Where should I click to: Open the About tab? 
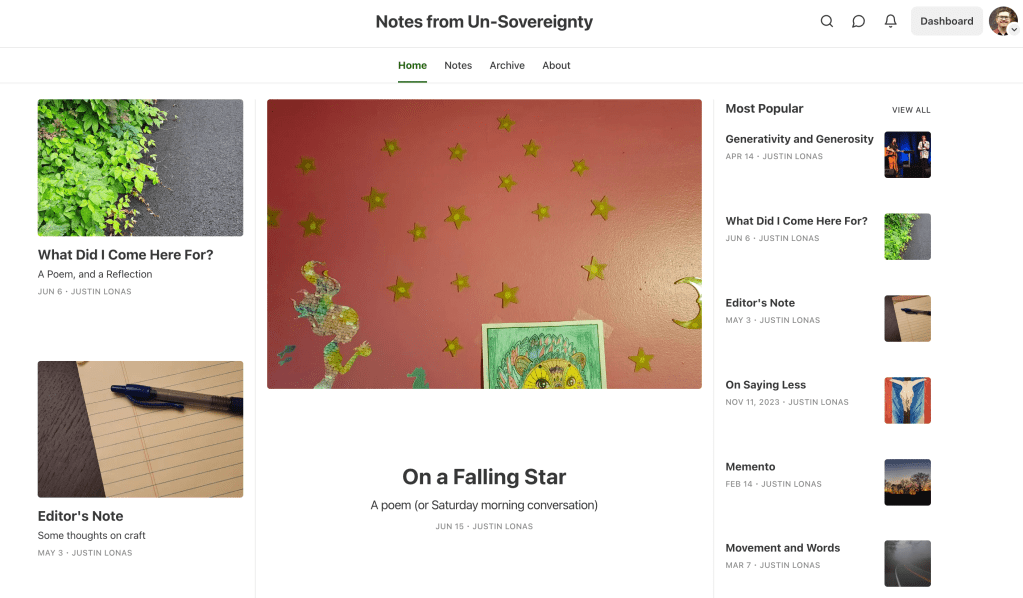(x=556, y=66)
